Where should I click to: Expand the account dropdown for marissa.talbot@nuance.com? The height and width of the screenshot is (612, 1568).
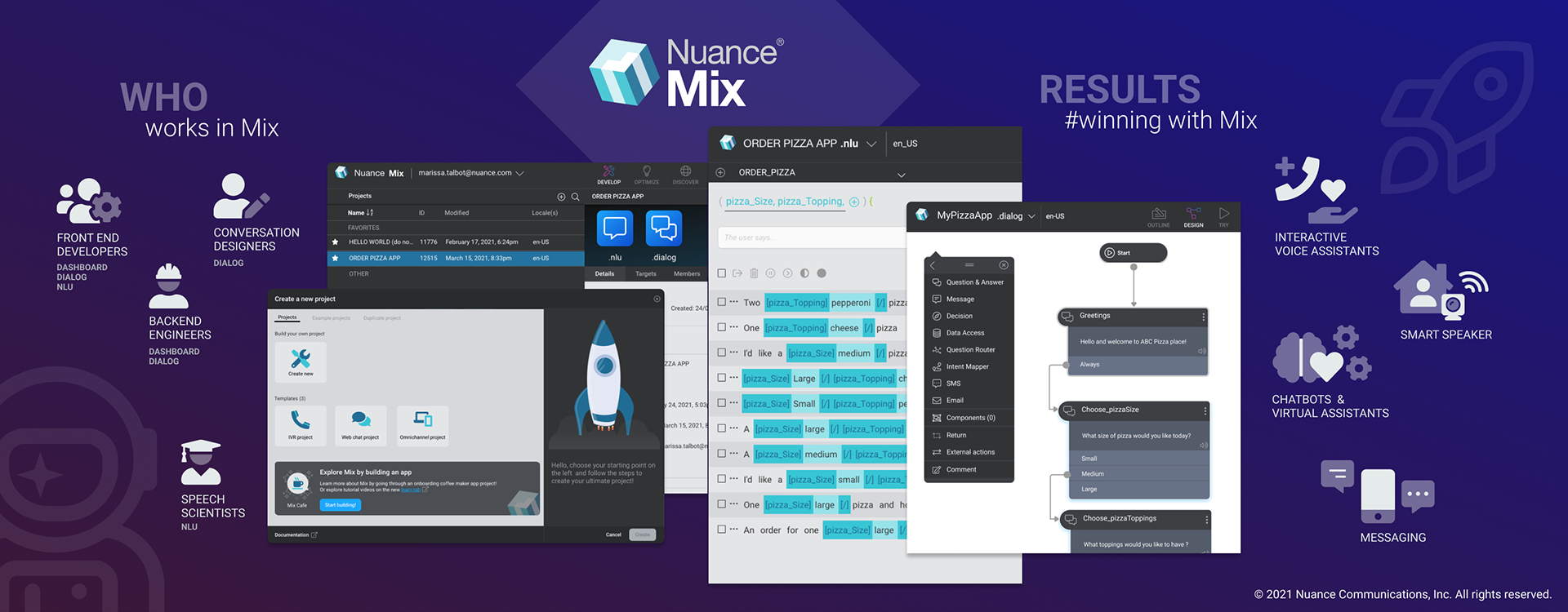click(519, 173)
